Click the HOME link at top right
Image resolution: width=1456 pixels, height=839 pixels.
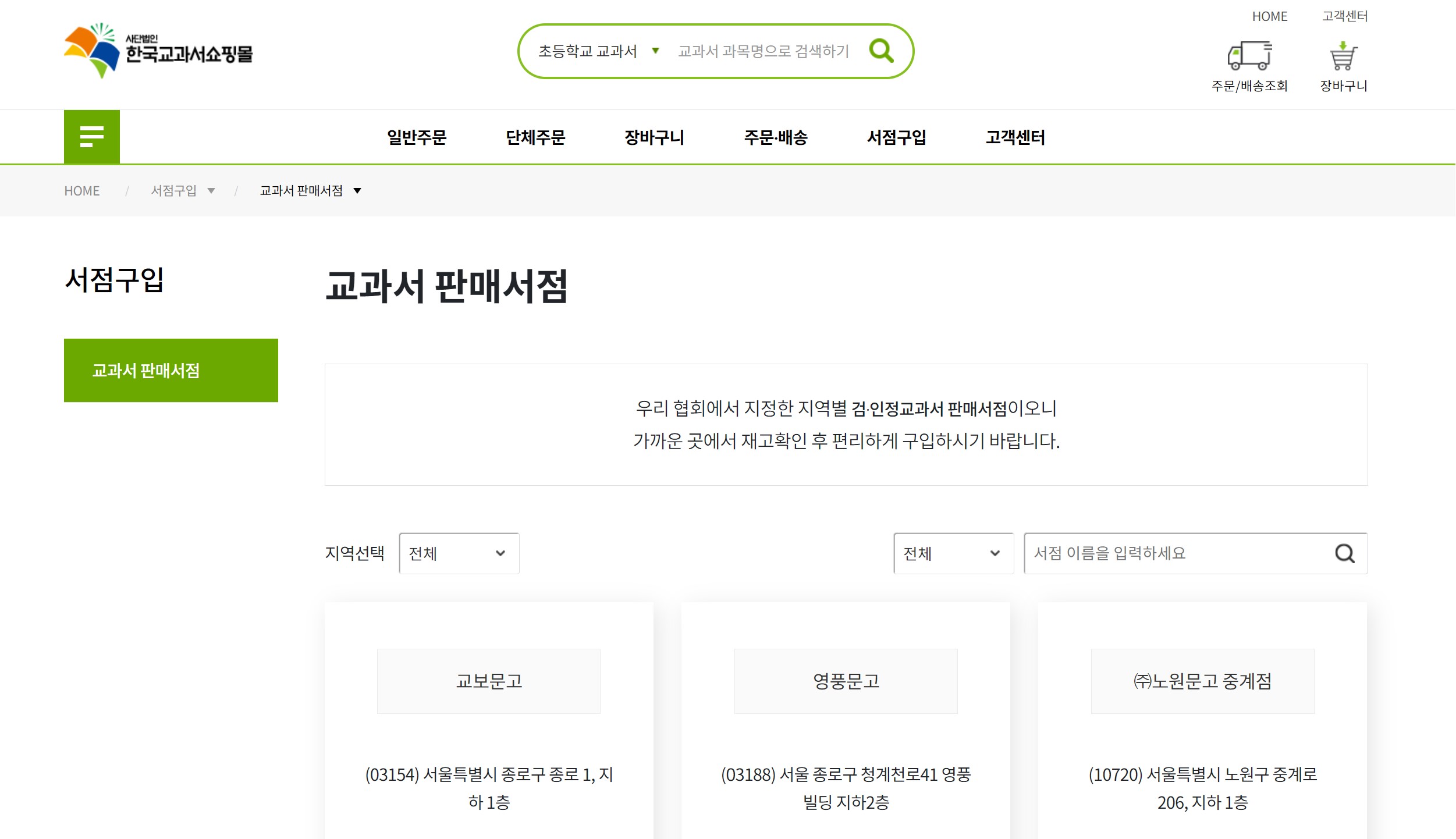[1269, 16]
